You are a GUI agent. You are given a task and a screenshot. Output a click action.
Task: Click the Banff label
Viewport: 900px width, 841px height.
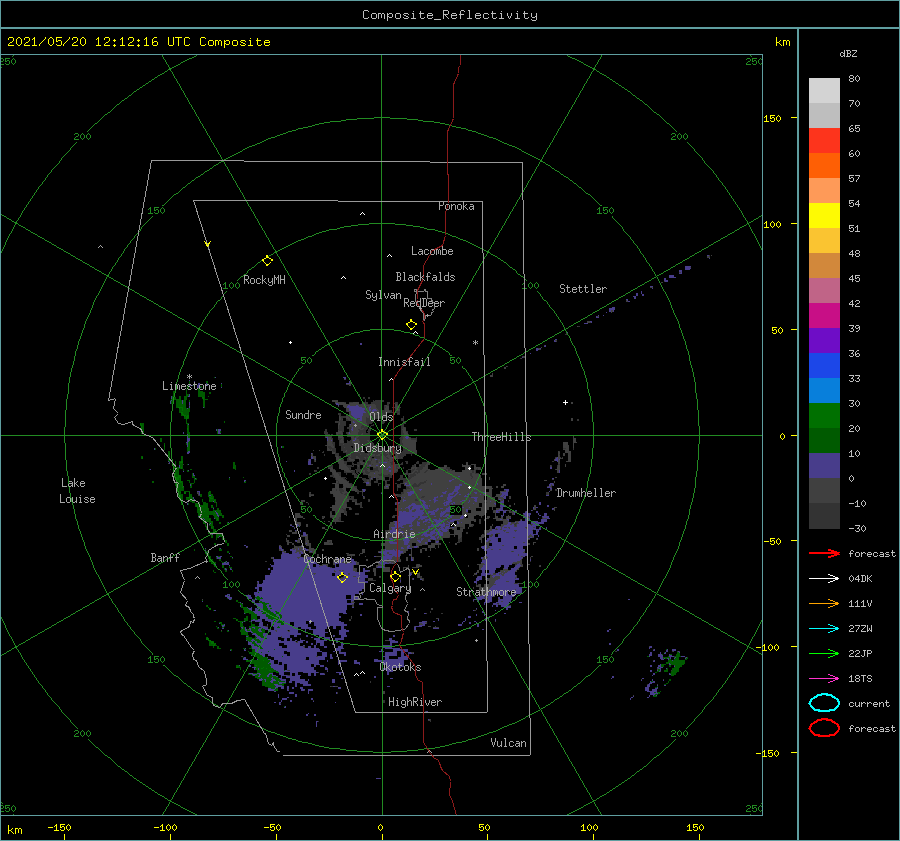pos(165,557)
